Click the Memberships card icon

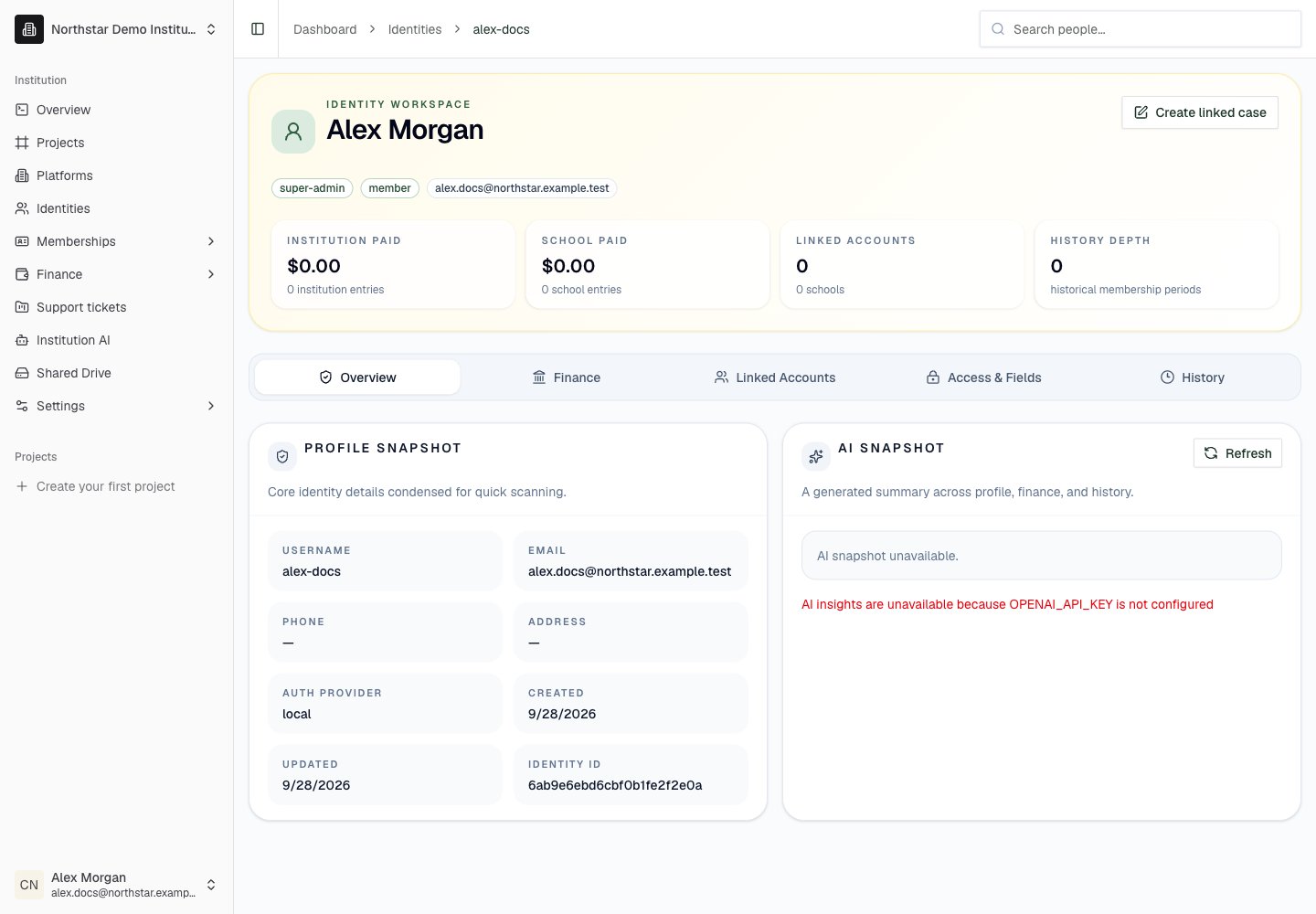point(22,241)
